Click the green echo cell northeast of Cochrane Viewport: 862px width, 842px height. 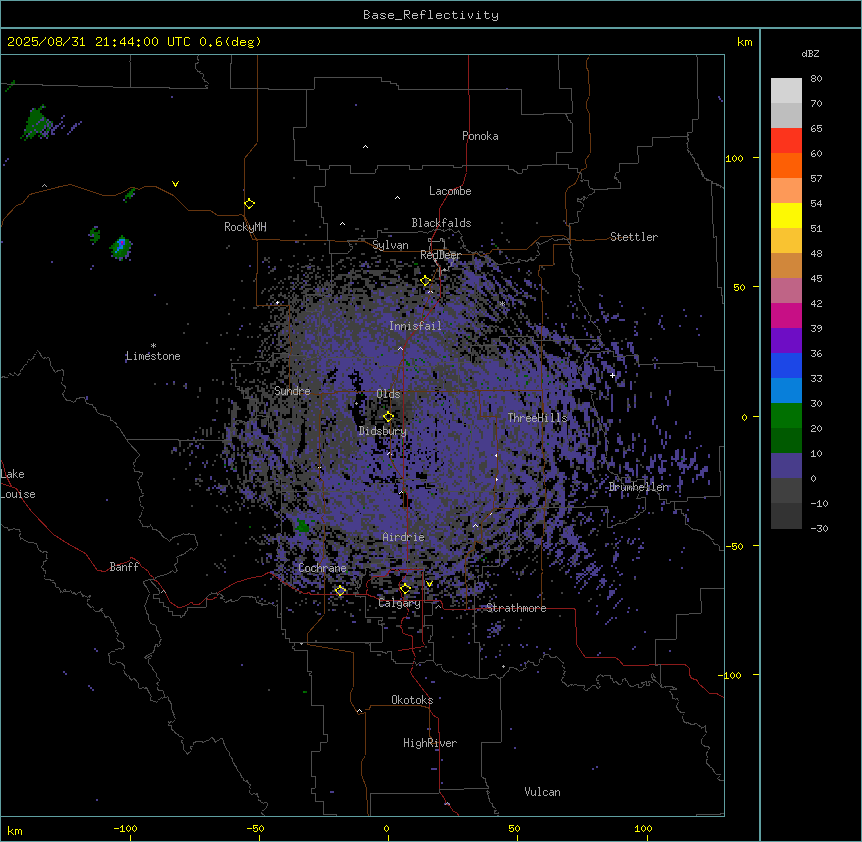(x=302, y=525)
